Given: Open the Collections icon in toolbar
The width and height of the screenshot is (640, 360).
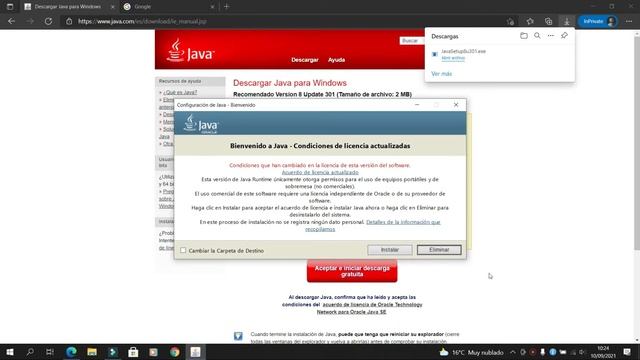Looking at the screenshot, I should pyautogui.click(x=548, y=21).
